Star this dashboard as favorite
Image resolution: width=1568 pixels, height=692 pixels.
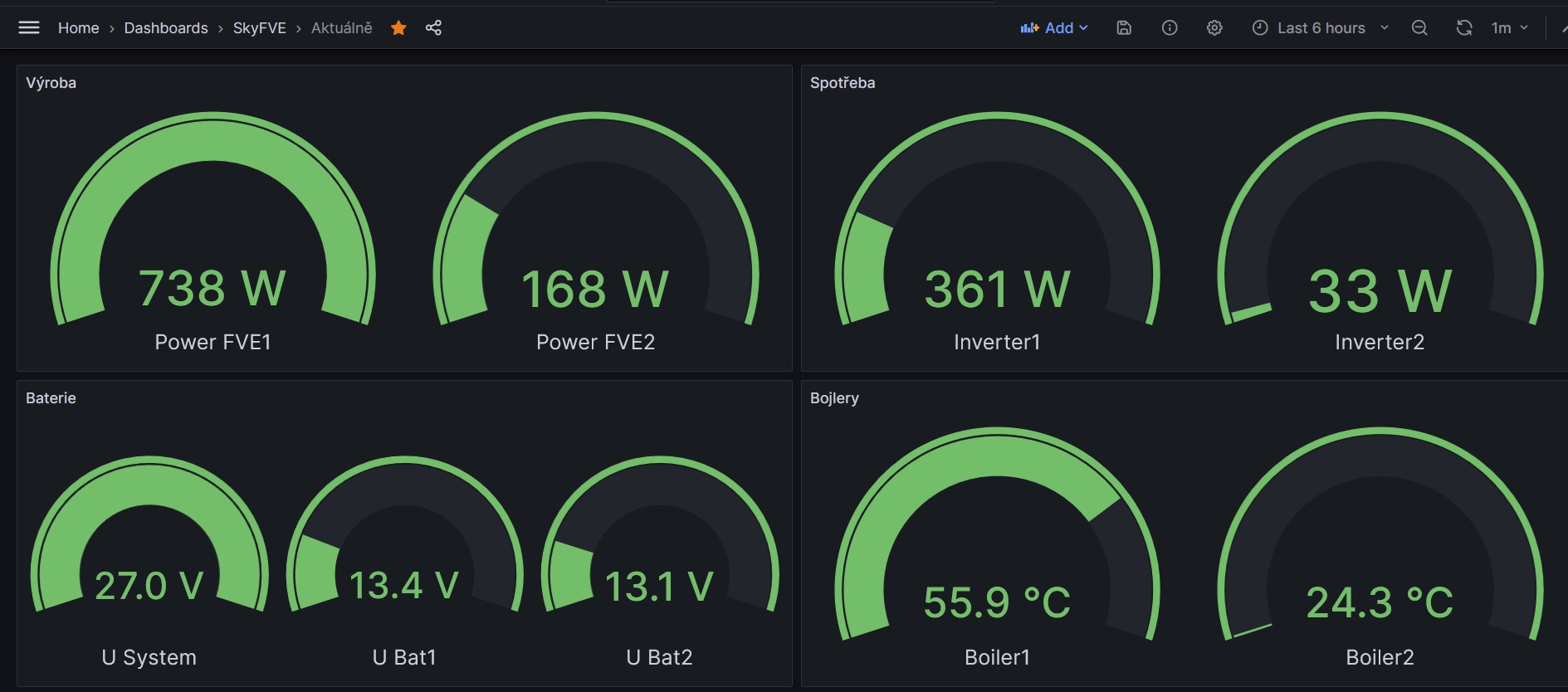click(398, 28)
